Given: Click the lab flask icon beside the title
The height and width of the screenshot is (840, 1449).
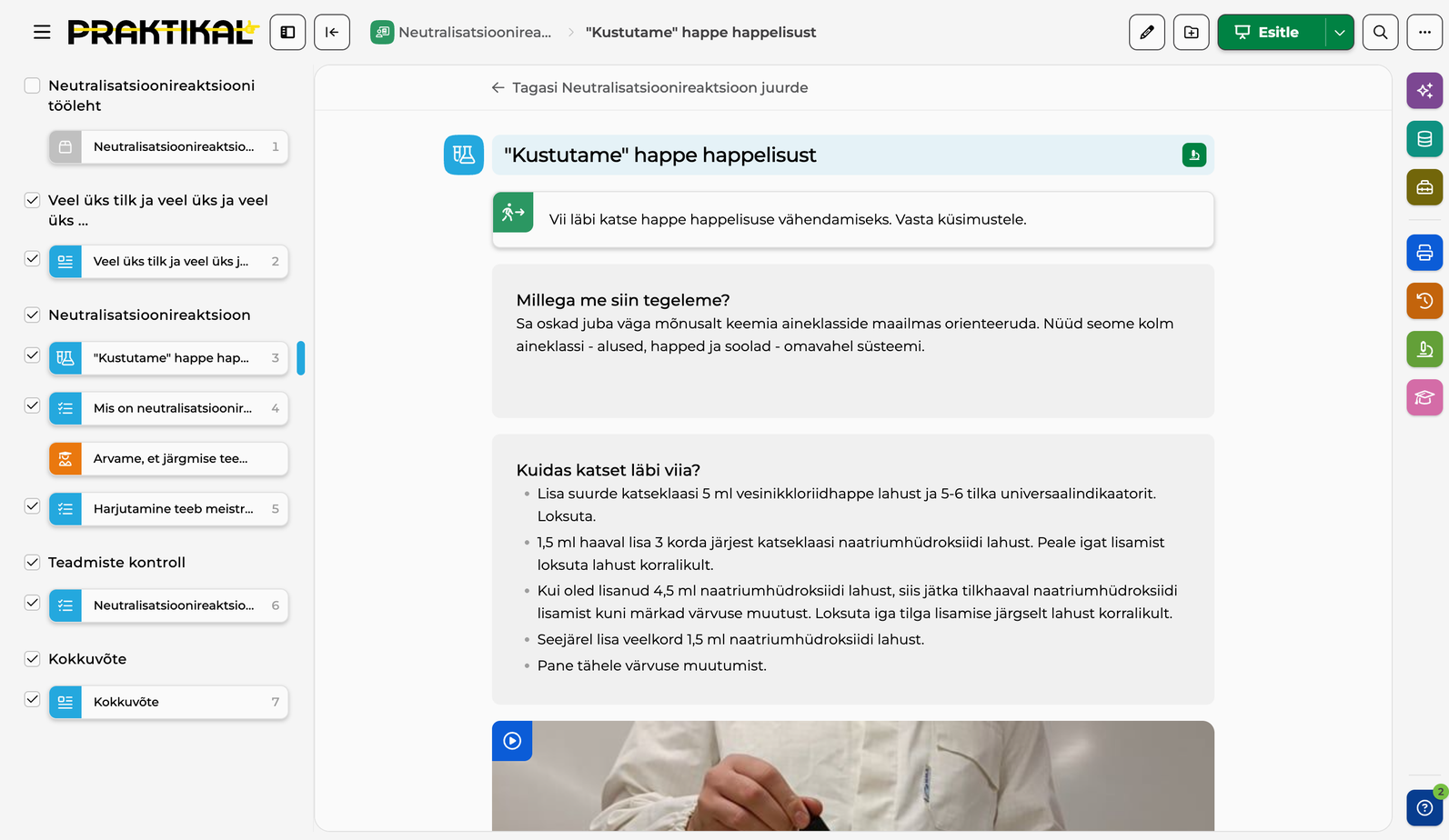Looking at the screenshot, I should 464,155.
